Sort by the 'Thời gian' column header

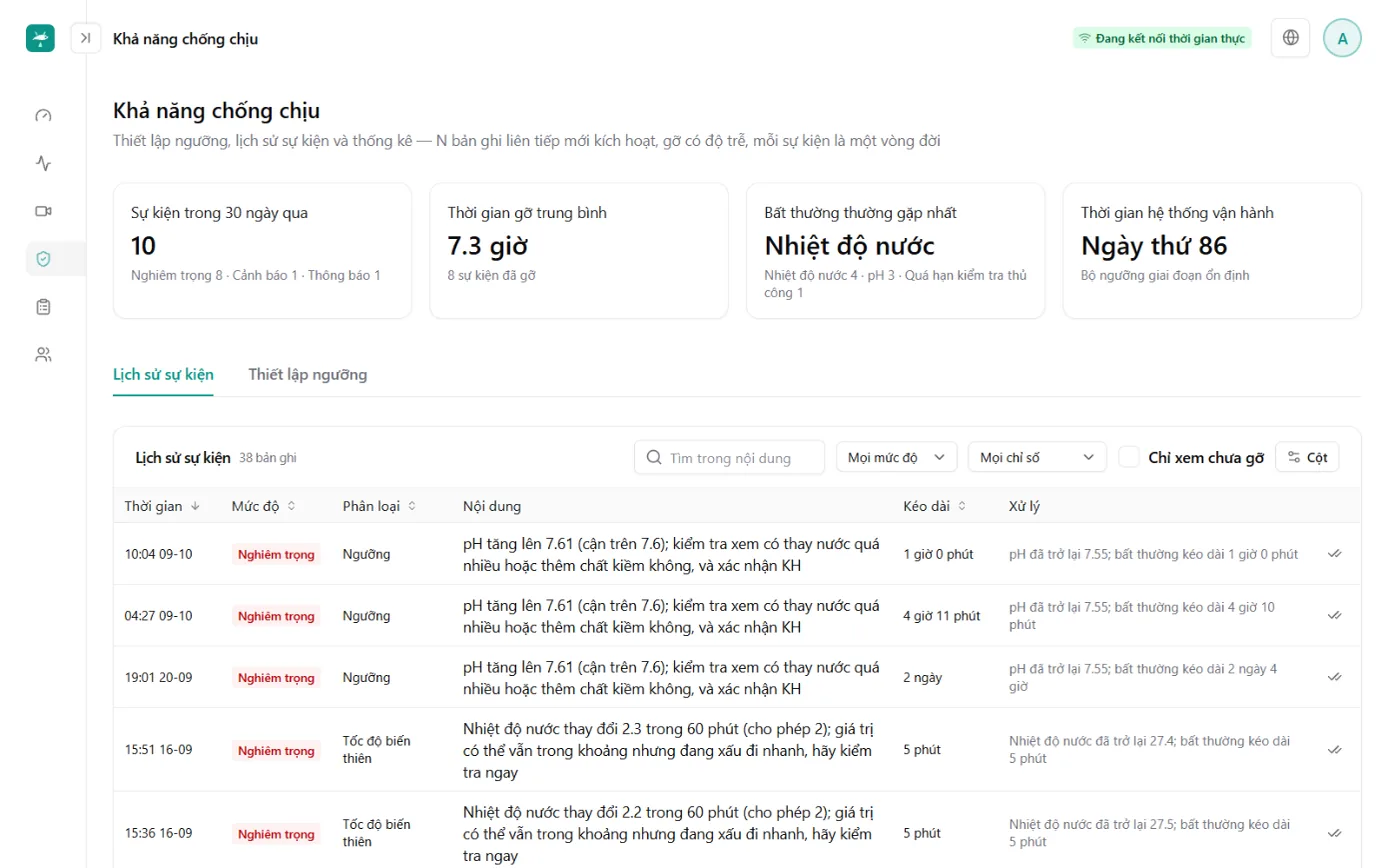tap(162, 506)
